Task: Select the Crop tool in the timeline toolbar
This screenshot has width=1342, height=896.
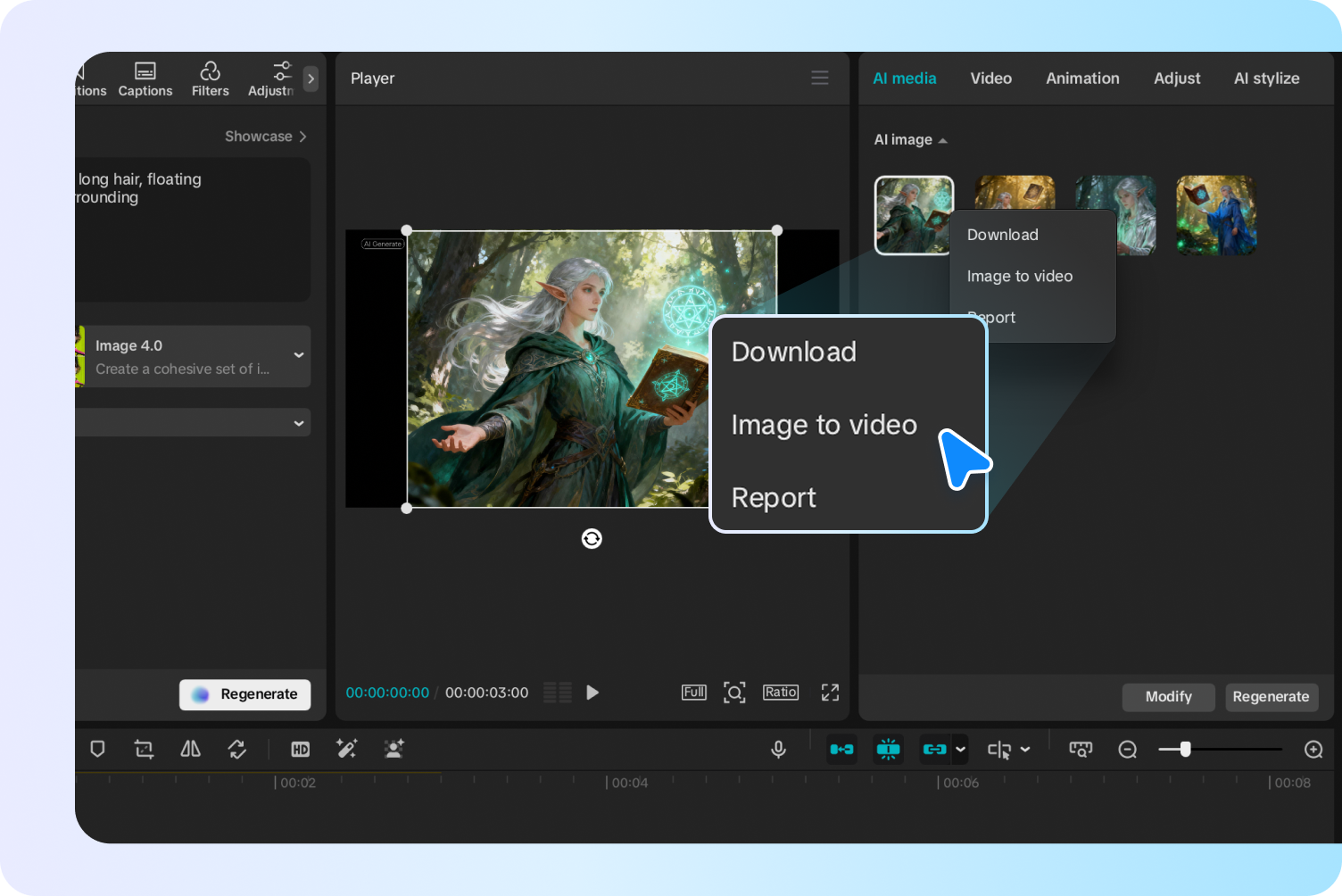Action: coord(144,749)
